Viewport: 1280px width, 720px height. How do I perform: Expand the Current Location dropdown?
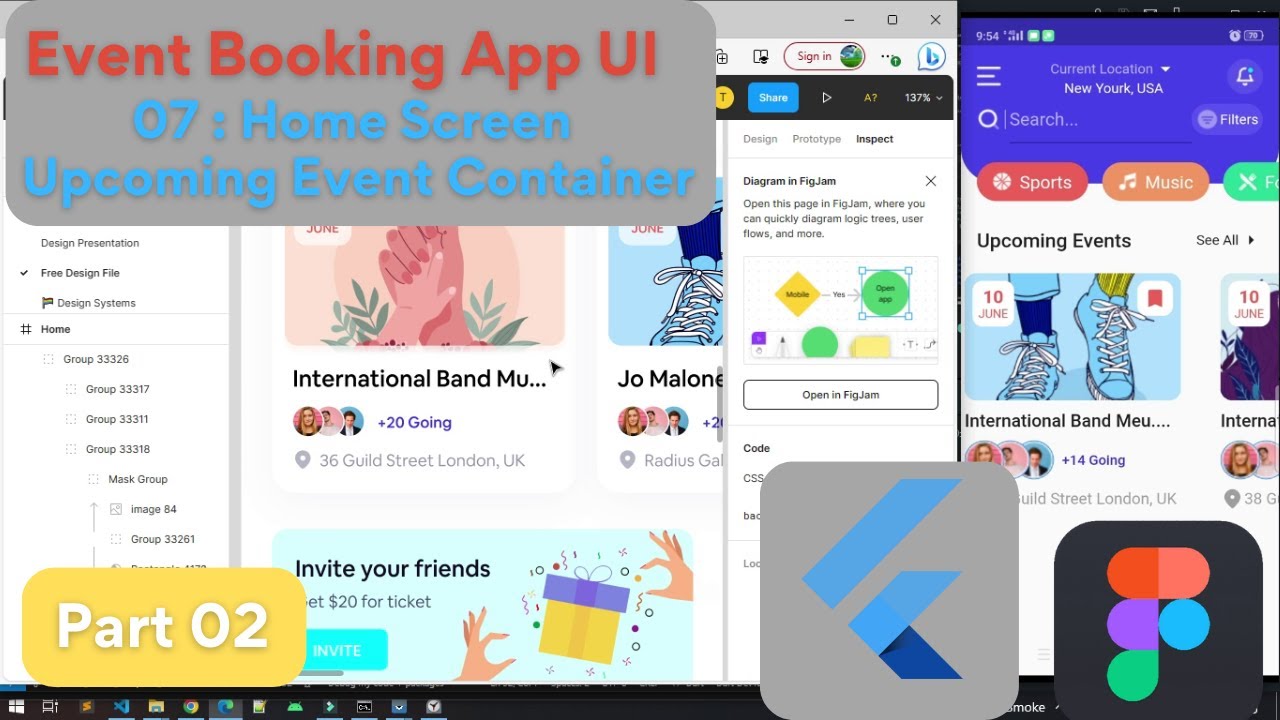(x=1164, y=69)
